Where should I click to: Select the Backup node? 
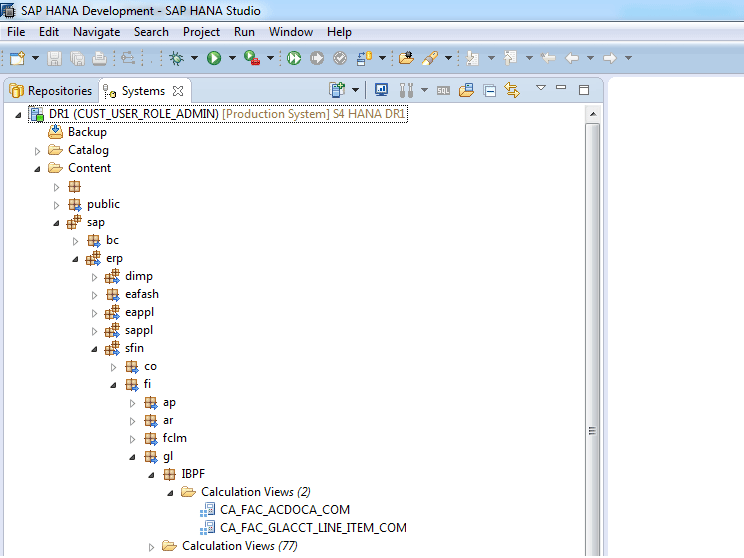tap(87, 132)
